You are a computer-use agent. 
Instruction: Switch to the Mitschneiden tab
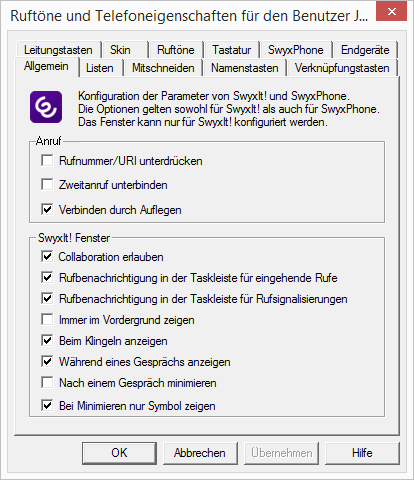point(163,68)
